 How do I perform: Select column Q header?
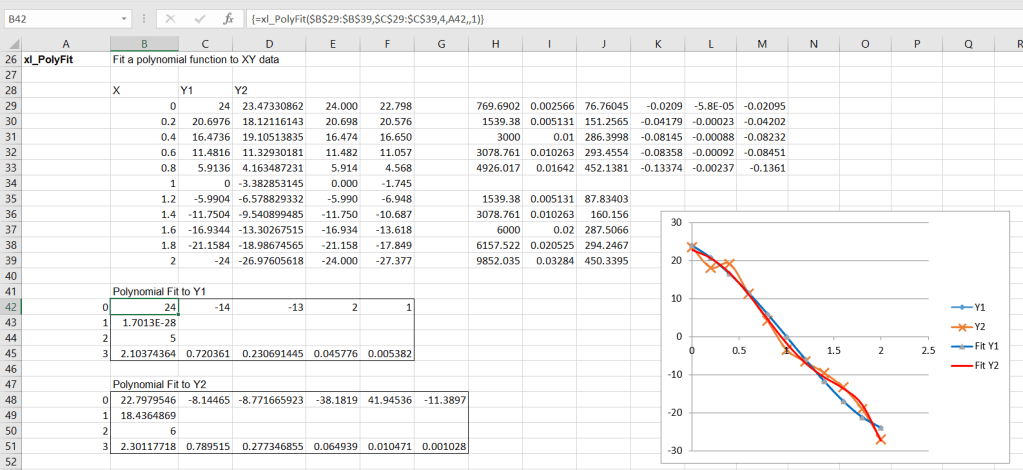click(x=968, y=44)
